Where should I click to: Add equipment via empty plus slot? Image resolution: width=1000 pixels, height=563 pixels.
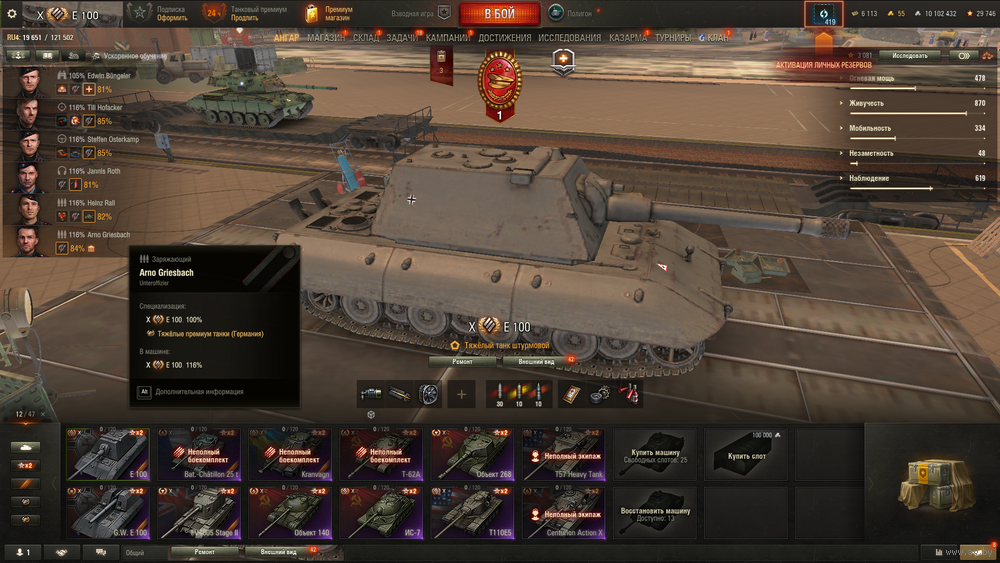tap(461, 394)
